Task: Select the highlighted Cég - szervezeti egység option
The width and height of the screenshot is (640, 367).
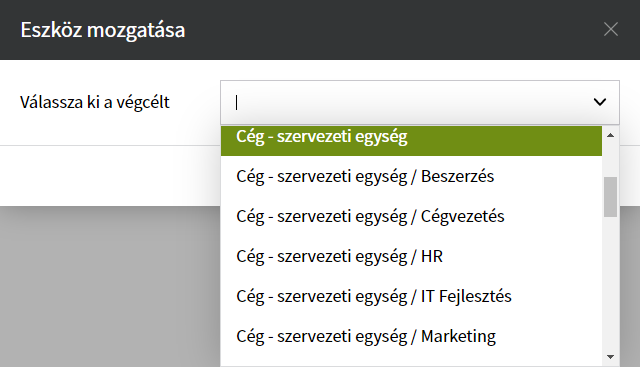Action: click(411, 139)
